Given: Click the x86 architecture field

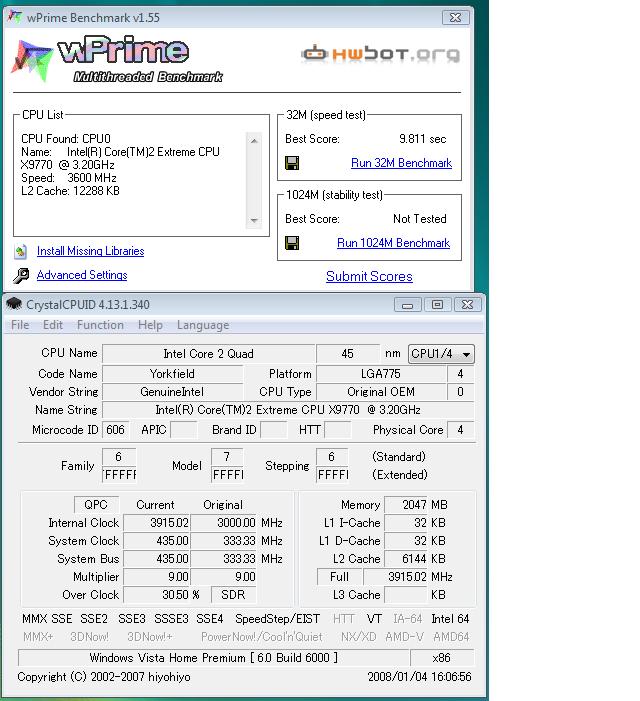Looking at the screenshot, I should [442, 658].
